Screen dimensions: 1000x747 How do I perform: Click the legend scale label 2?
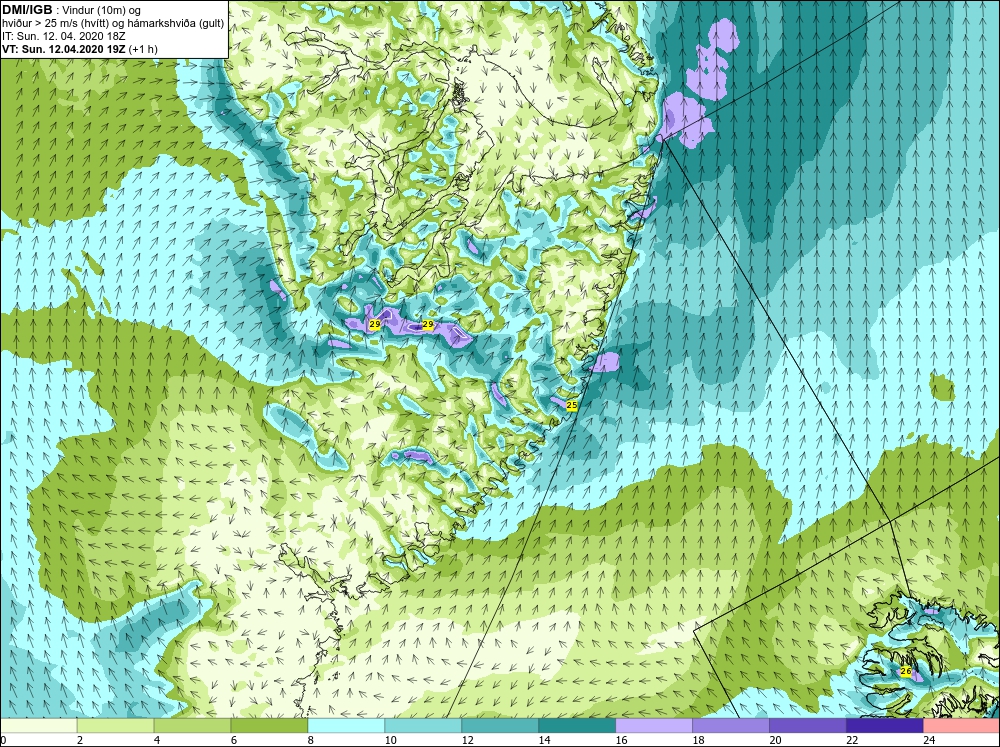tap(80, 740)
